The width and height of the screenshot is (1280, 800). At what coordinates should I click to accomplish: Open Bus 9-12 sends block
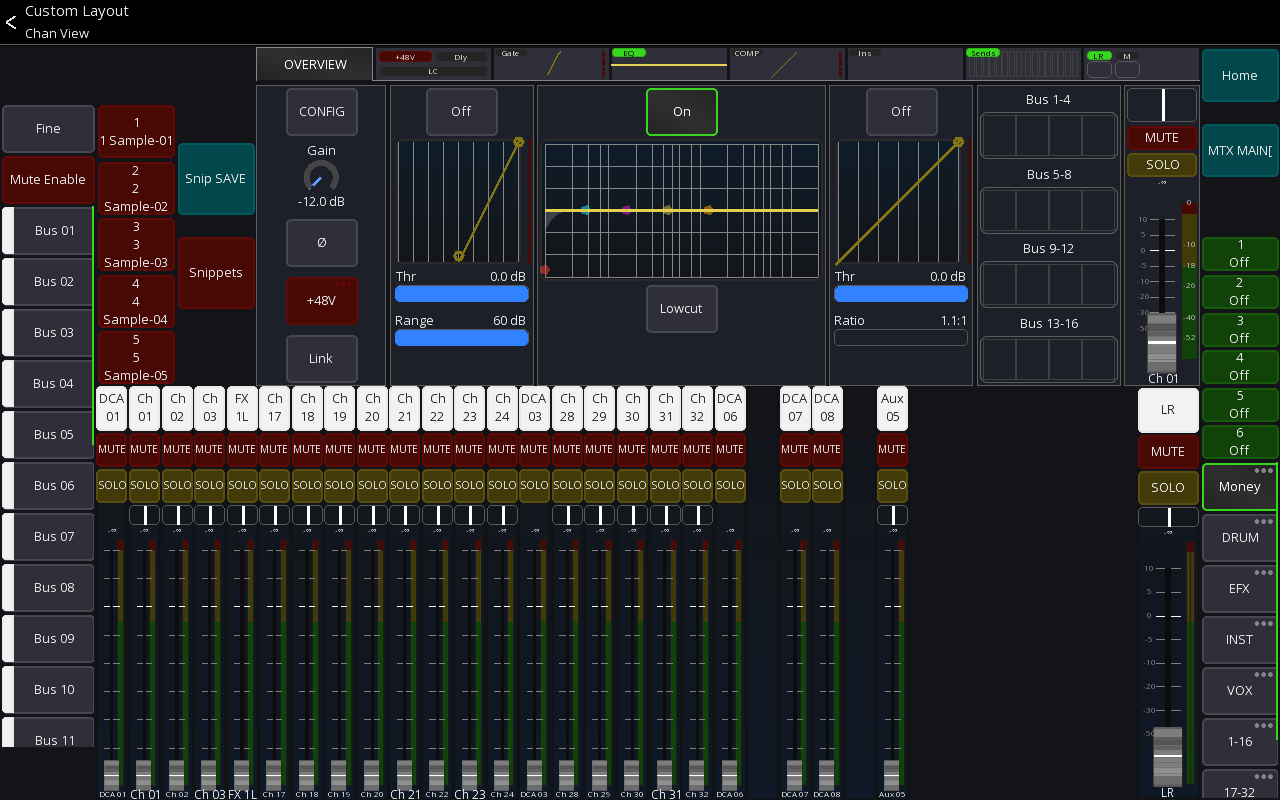1048,284
